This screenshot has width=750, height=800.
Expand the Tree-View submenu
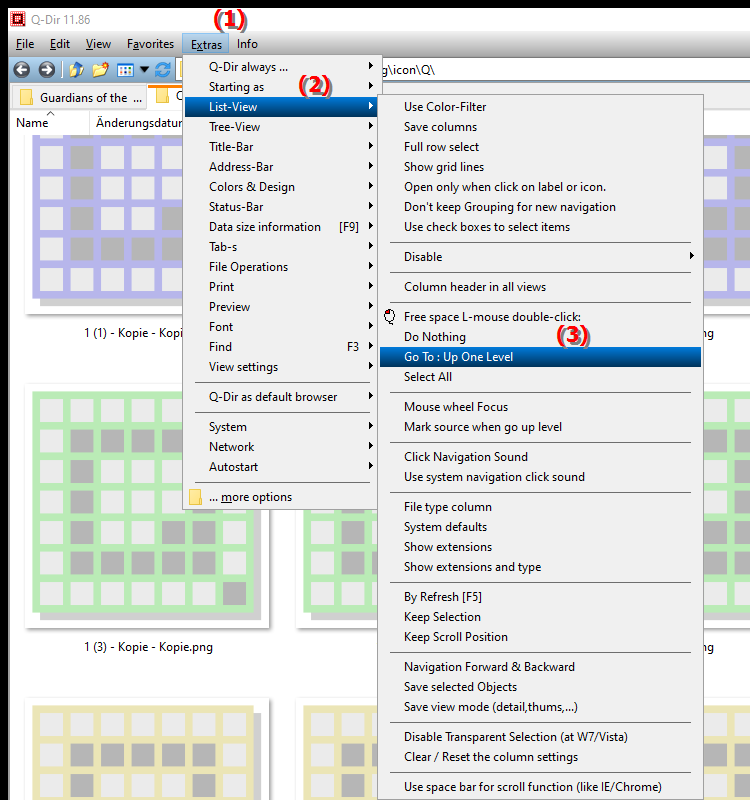[x=281, y=127]
